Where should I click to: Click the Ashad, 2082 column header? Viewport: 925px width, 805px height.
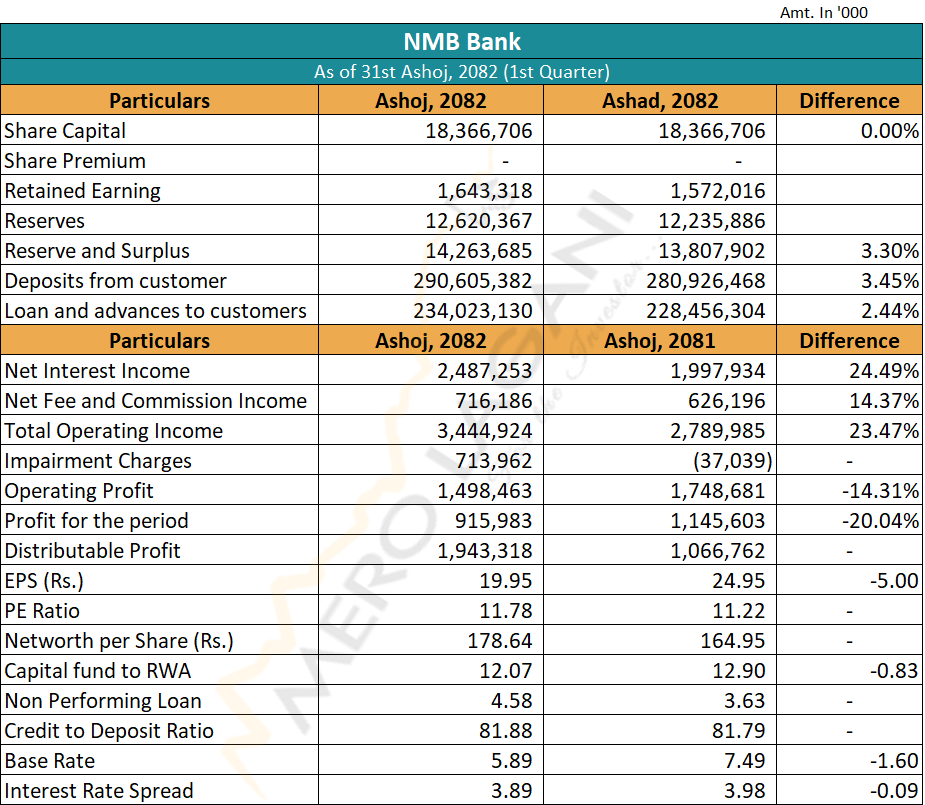pos(659,101)
